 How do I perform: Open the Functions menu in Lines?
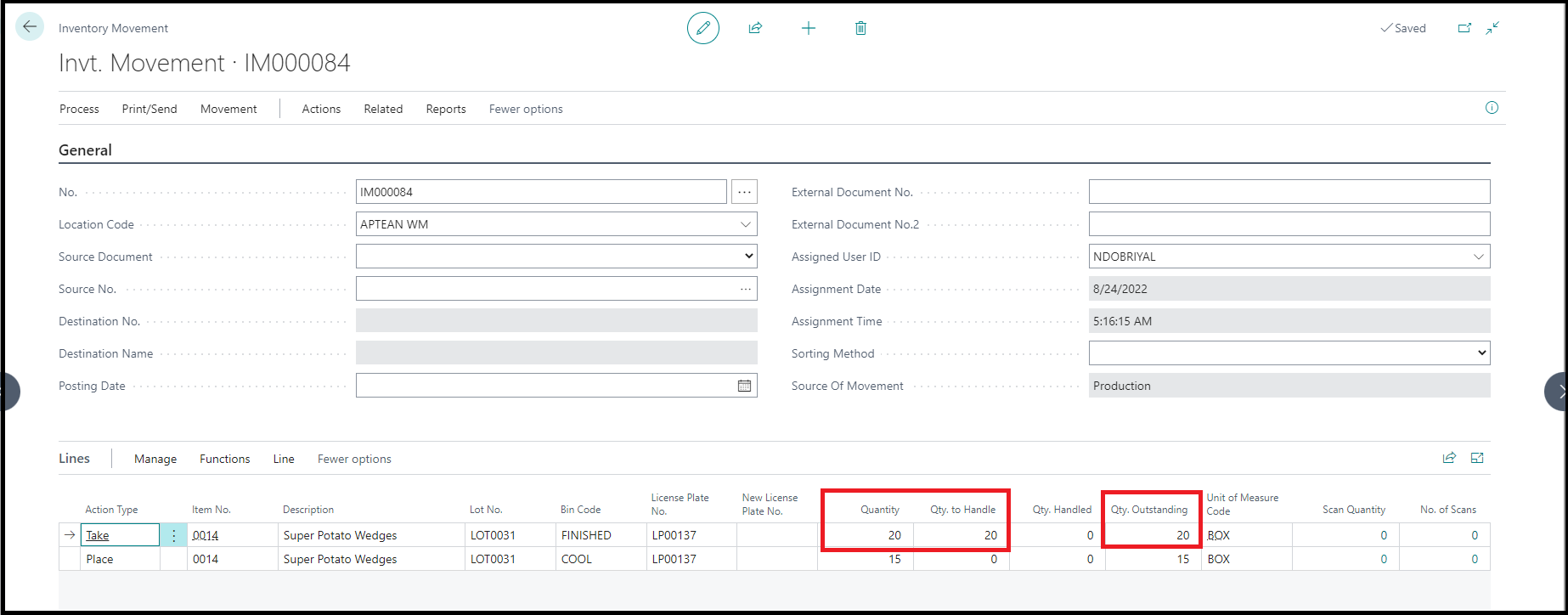(224, 459)
